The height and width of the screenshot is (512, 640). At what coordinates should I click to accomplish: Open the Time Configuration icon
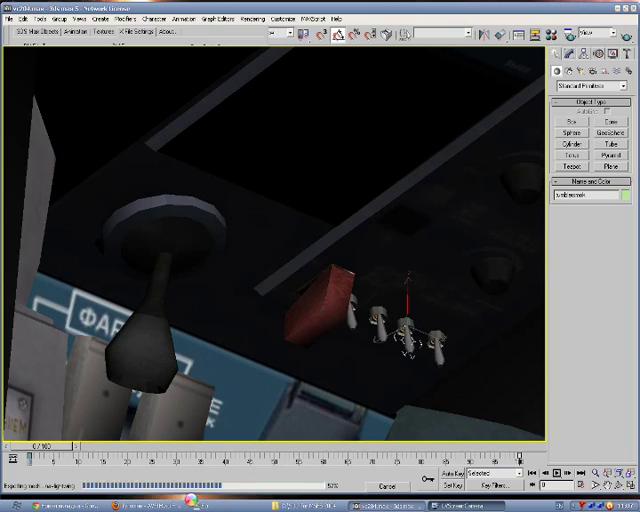tap(582, 485)
